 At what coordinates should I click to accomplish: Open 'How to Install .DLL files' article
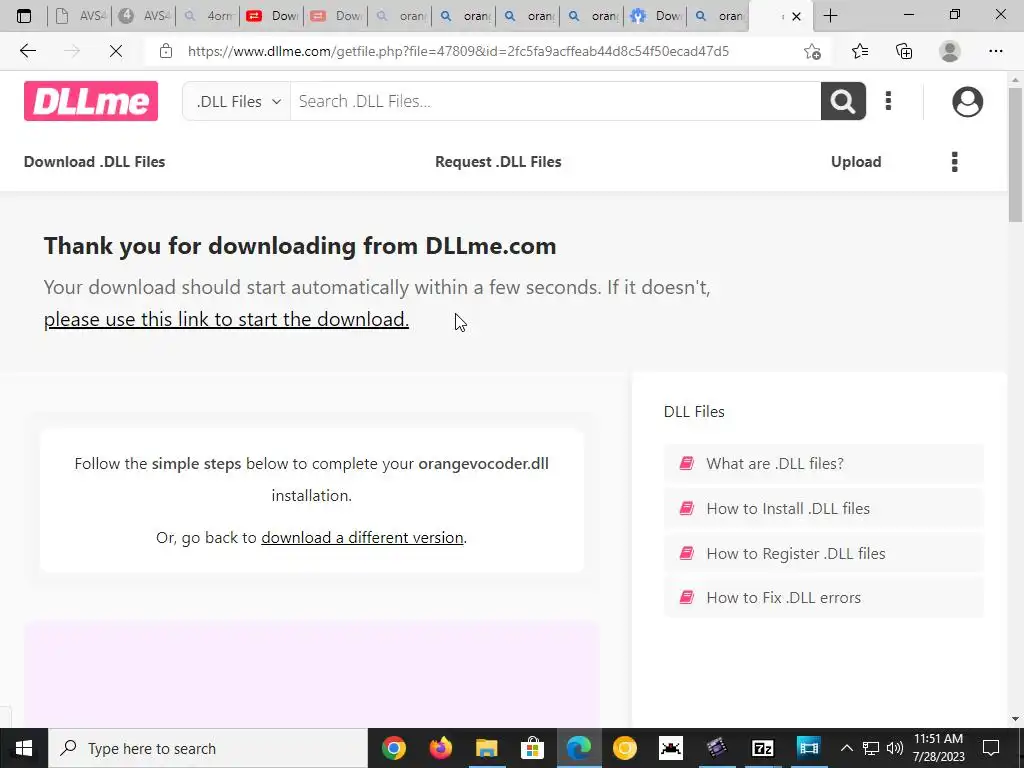[824, 509]
